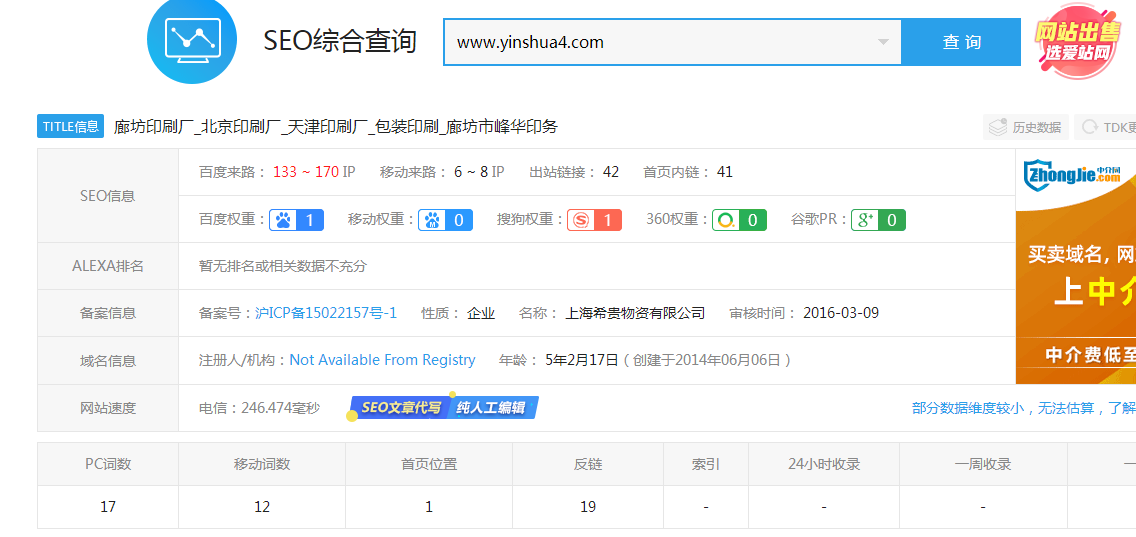Click the 移动词数 value 12

(x=262, y=507)
